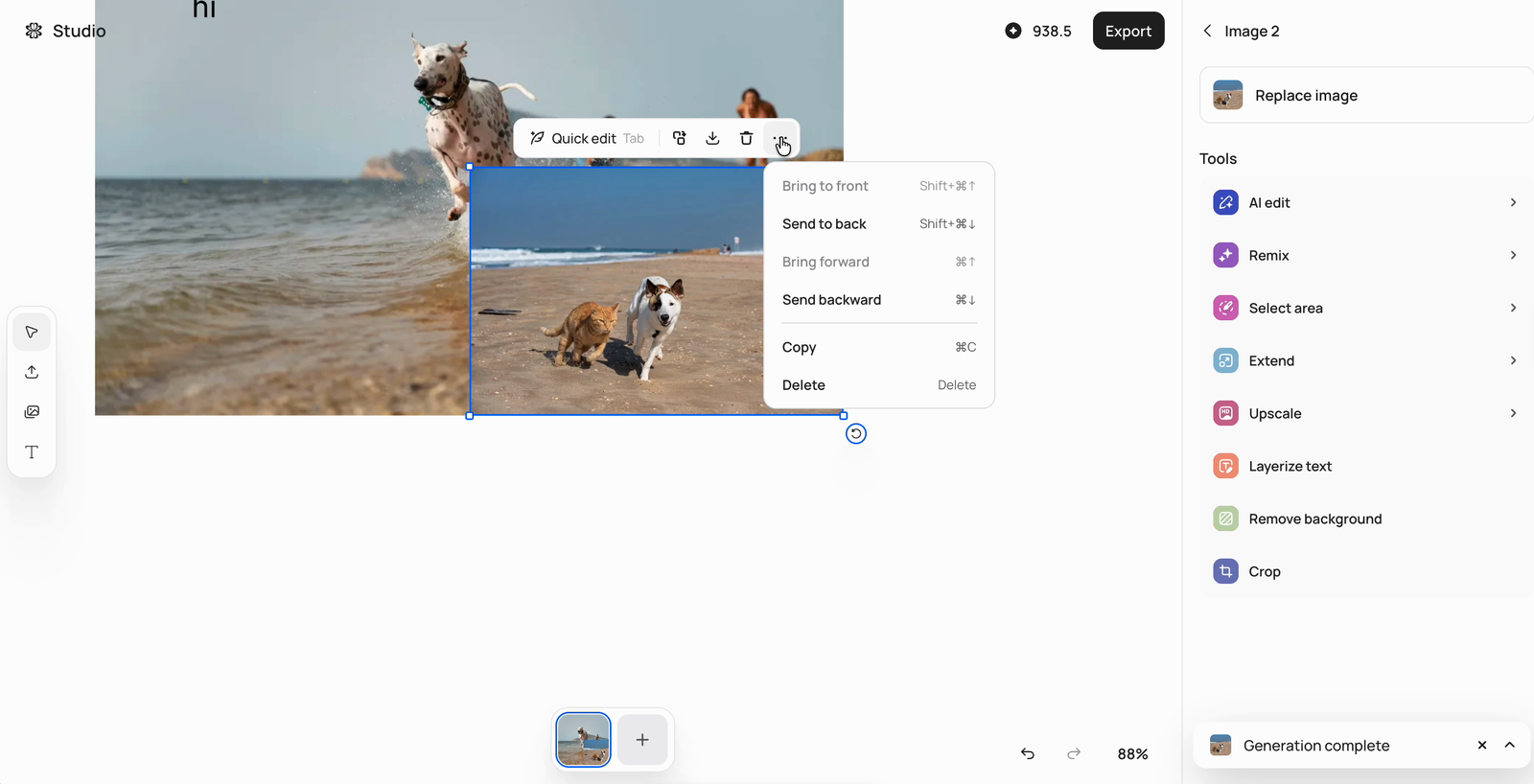The height and width of the screenshot is (784, 1534).
Task: Click the 88% zoom level
Action: (x=1132, y=754)
